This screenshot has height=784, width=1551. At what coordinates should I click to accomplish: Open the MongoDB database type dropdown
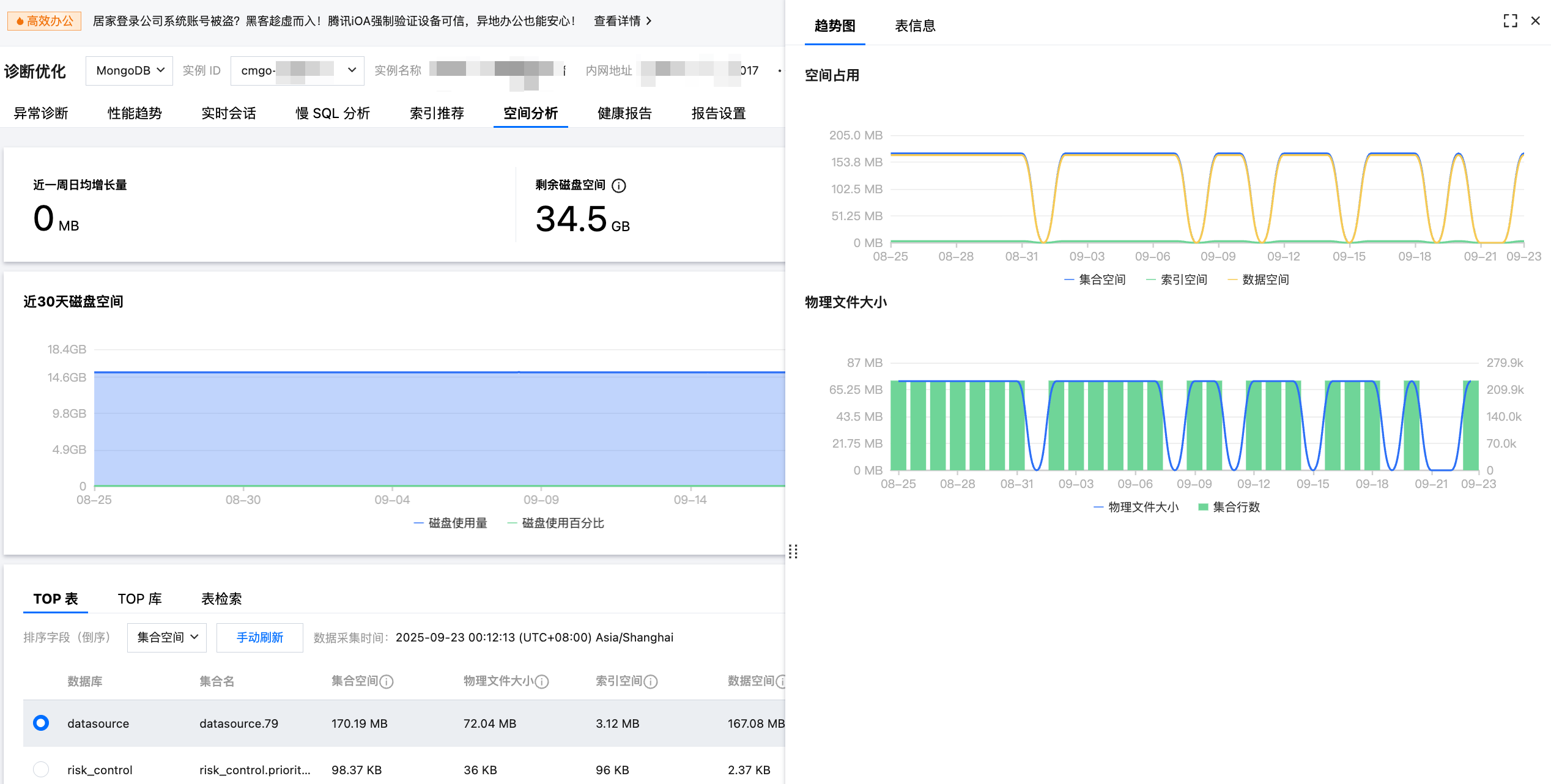pos(129,70)
